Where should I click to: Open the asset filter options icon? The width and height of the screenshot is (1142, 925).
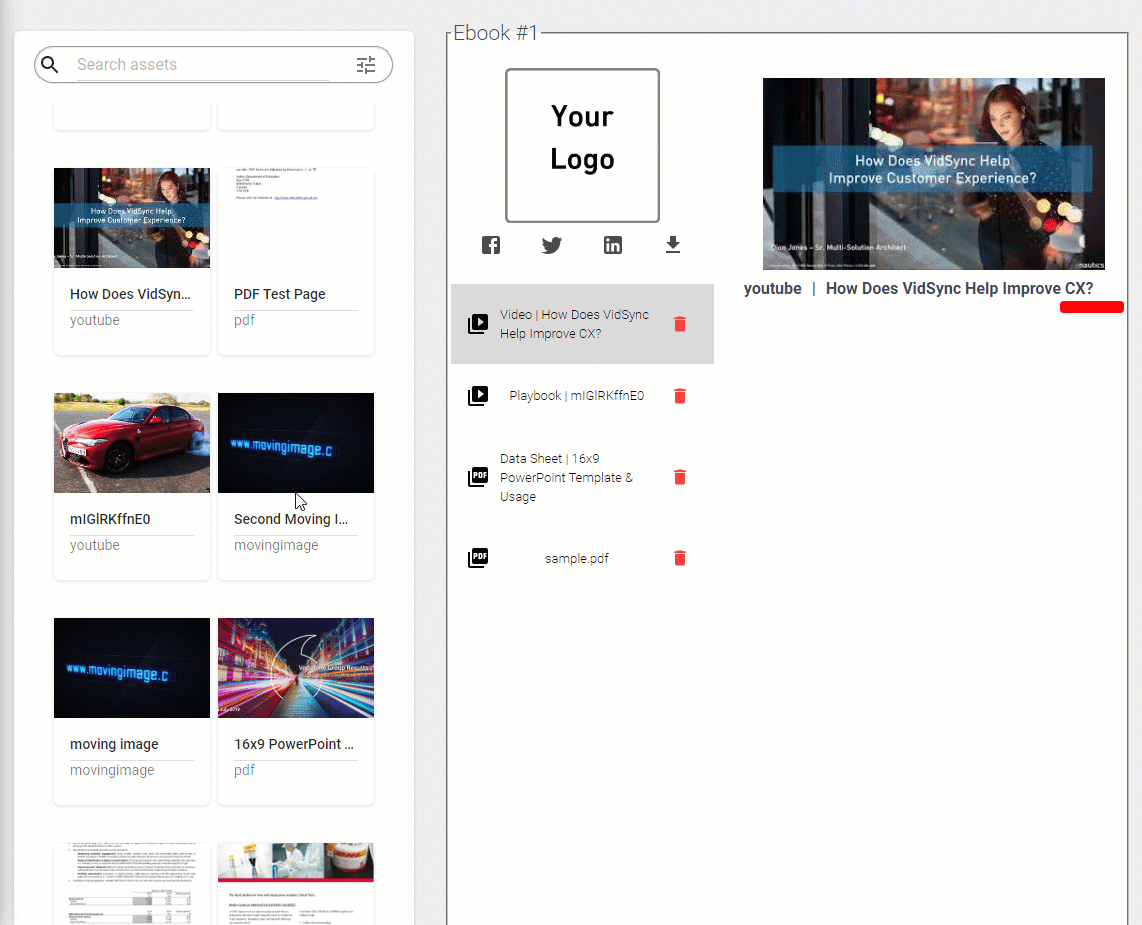tap(366, 65)
